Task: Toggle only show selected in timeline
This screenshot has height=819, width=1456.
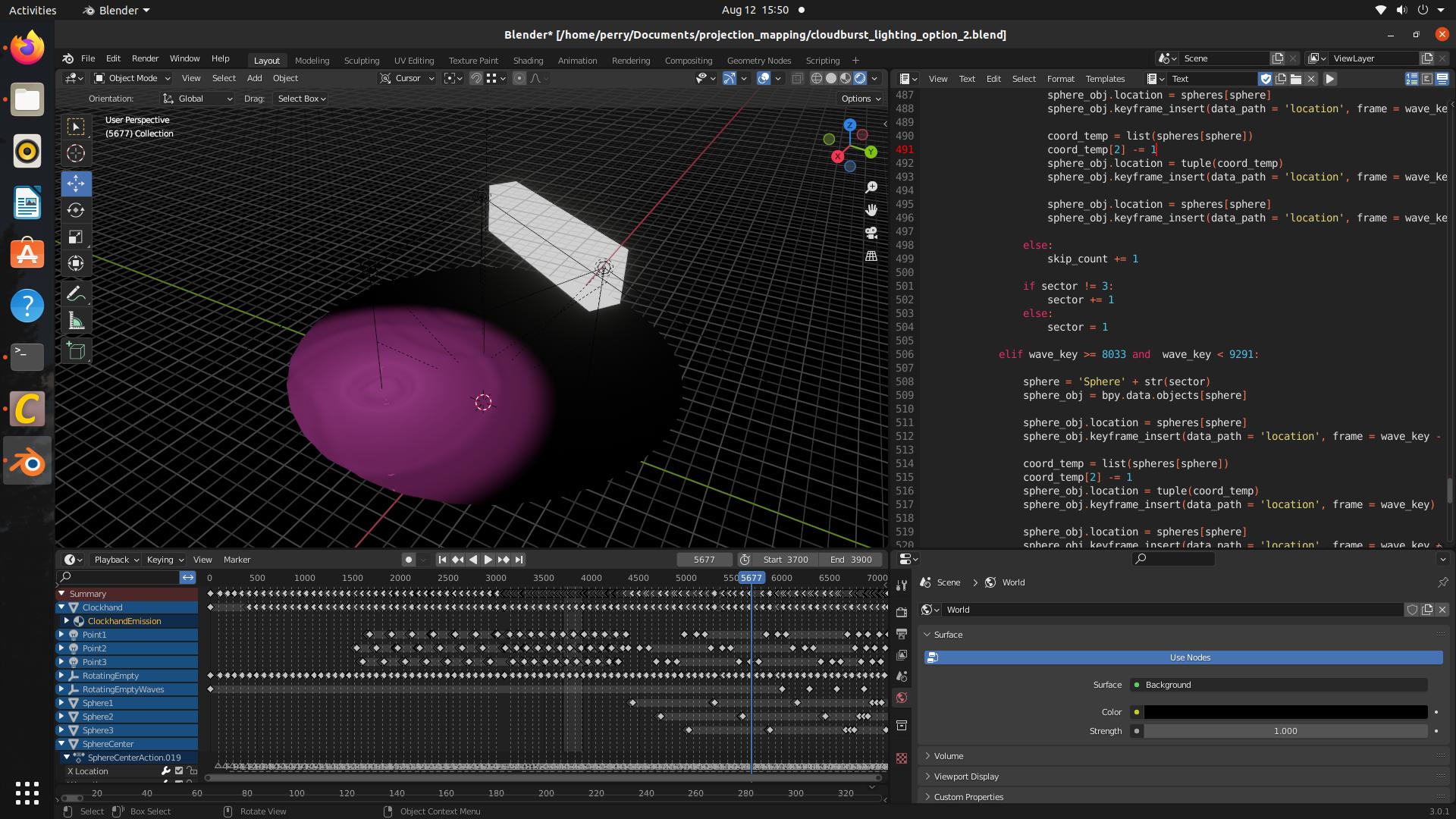Action: (188, 578)
